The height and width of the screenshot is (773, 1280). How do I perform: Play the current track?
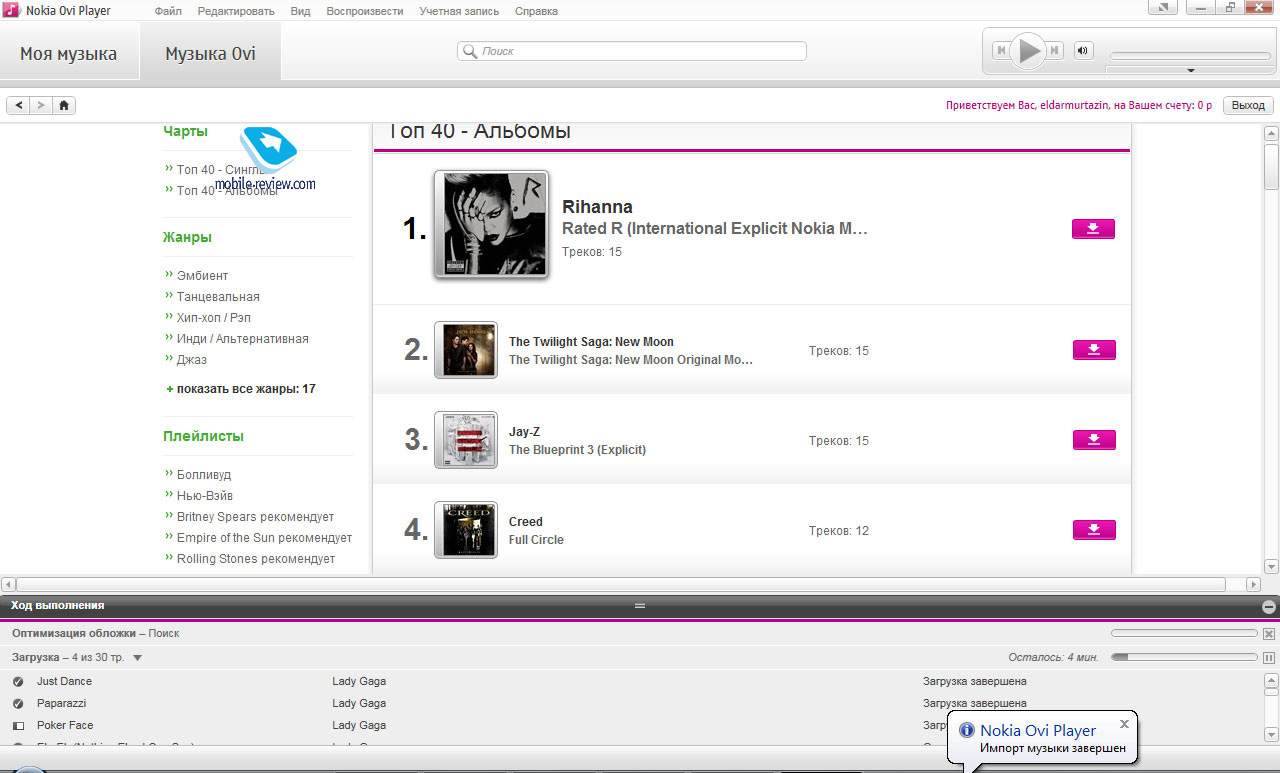pyautogui.click(x=1027, y=50)
